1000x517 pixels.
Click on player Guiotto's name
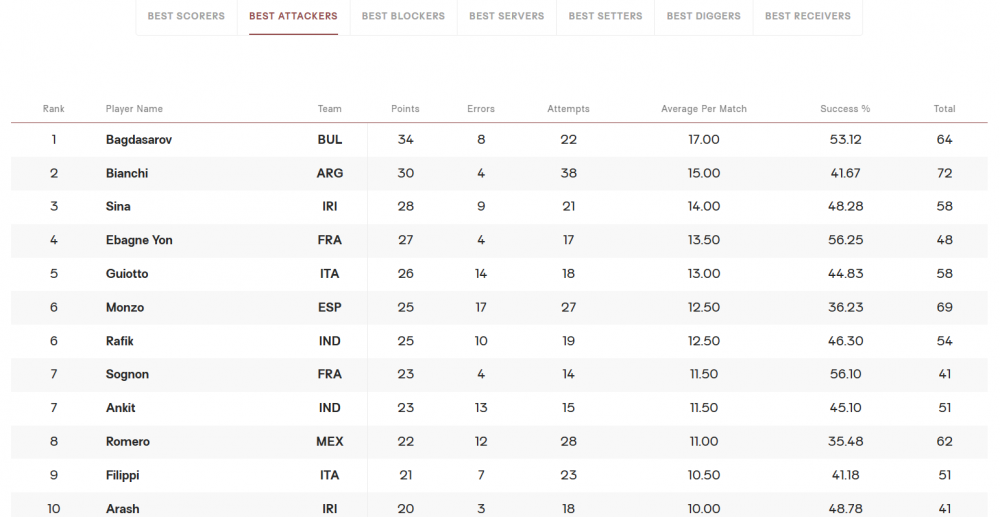pos(127,274)
